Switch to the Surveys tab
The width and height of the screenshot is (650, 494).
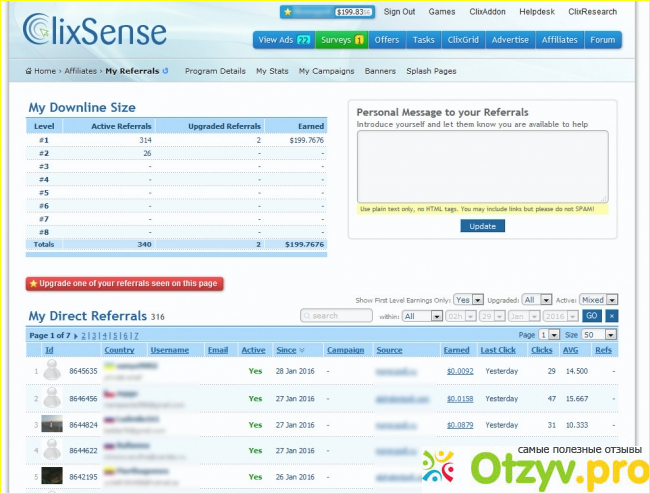pos(343,40)
